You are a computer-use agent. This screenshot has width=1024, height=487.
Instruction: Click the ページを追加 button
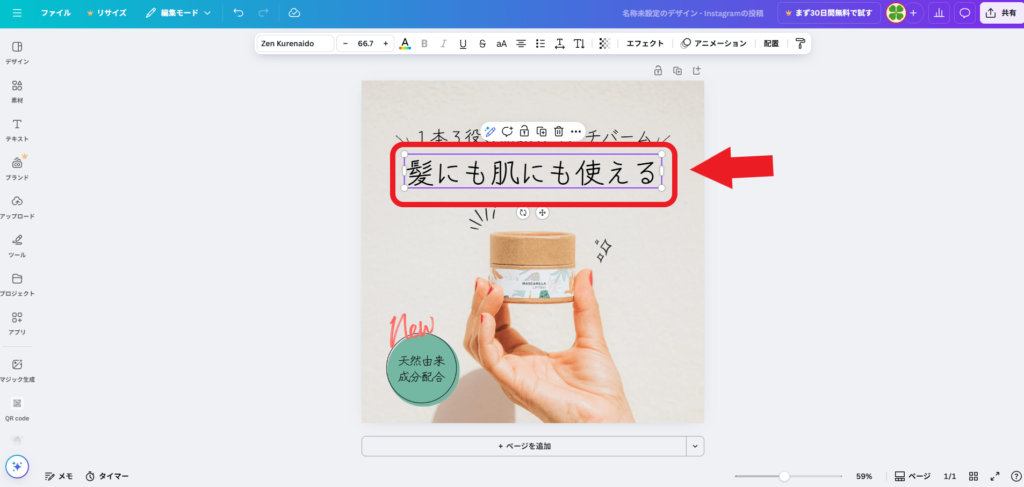click(524, 446)
